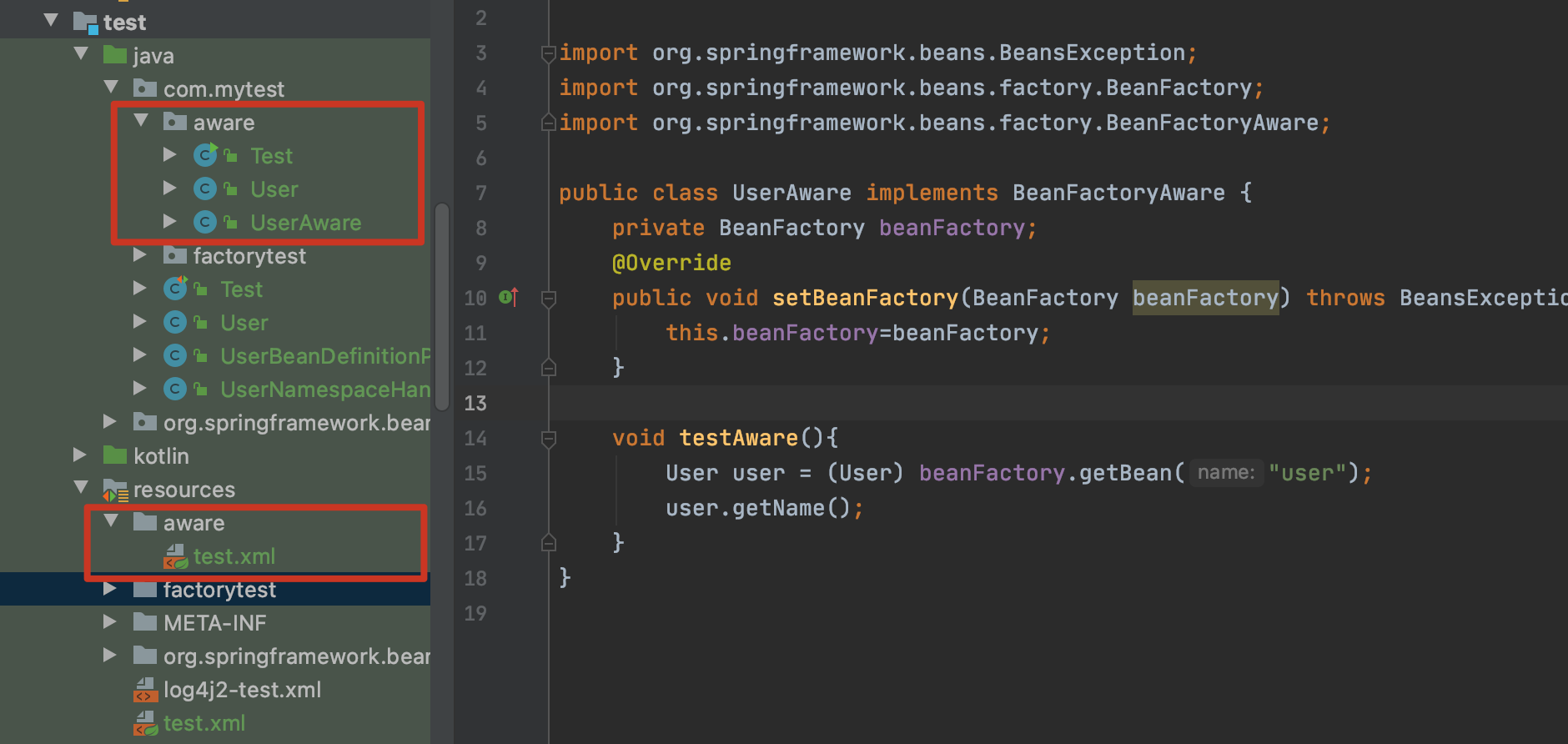Click the aware package folder icon
The image size is (1568, 744).
(x=174, y=121)
